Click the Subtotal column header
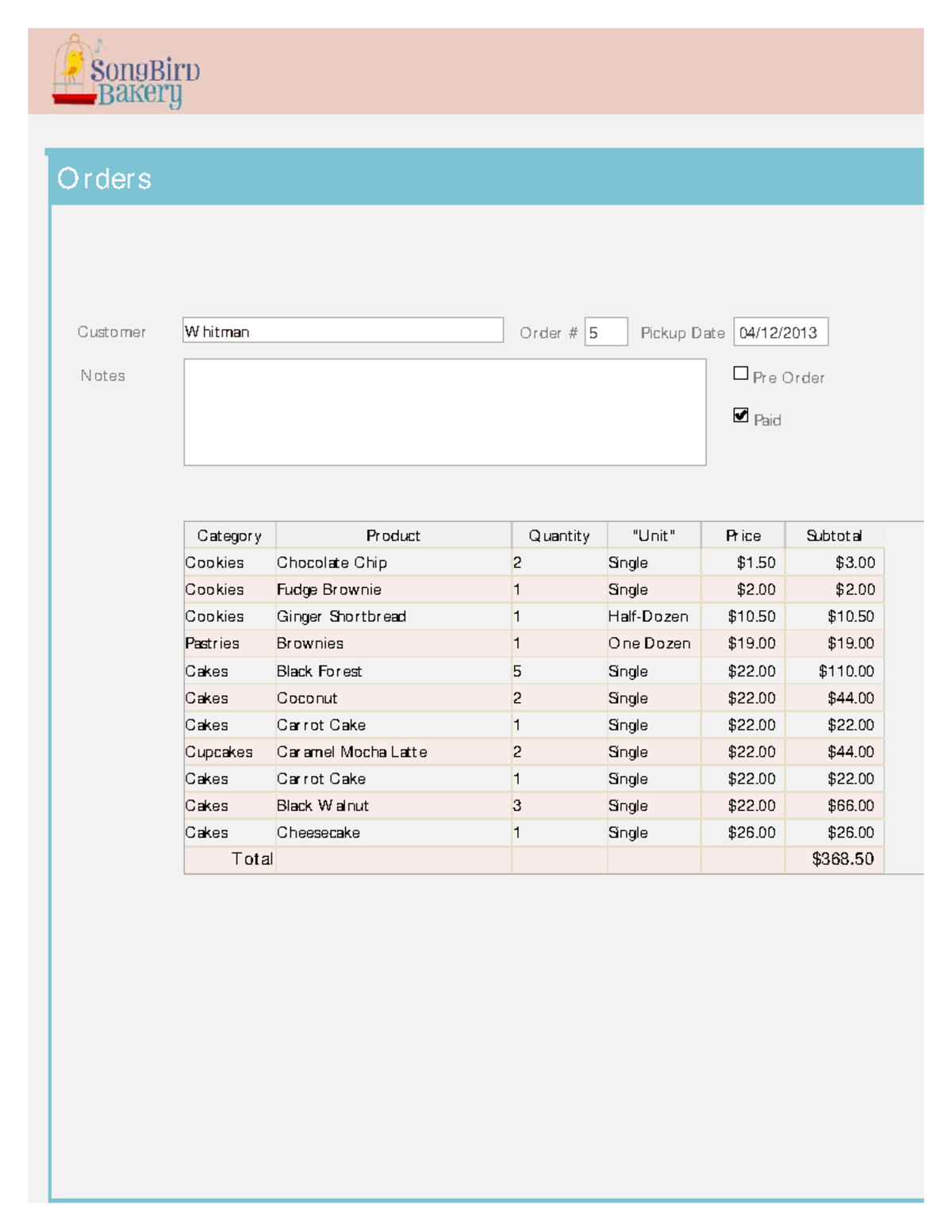This screenshot has height=1232, width=952. [834, 535]
